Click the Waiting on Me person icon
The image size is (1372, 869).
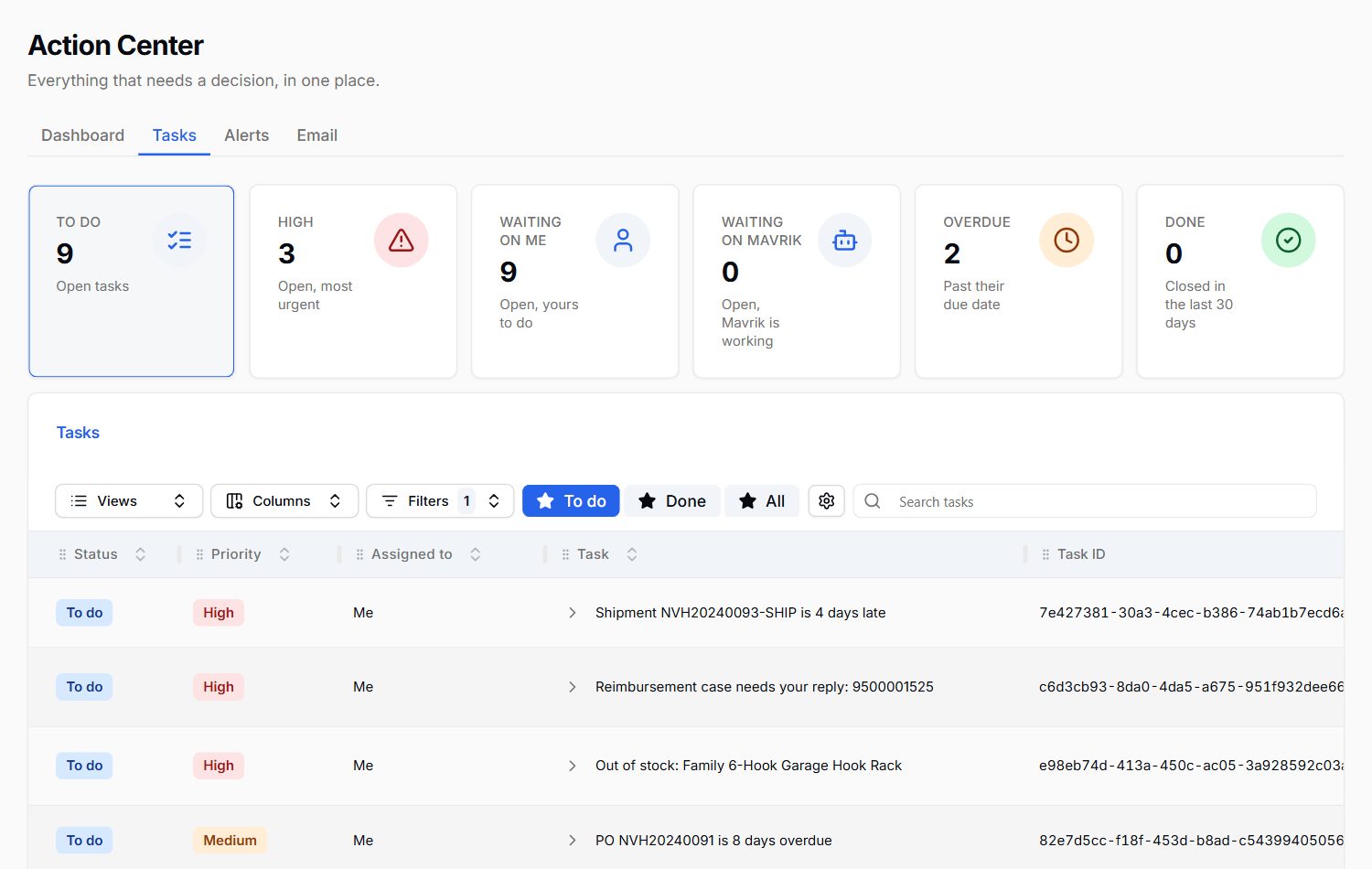click(623, 241)
